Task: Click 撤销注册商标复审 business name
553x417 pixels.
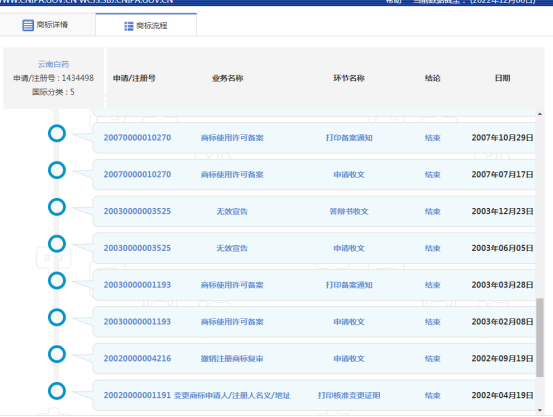Action: [x=232, y=358]
